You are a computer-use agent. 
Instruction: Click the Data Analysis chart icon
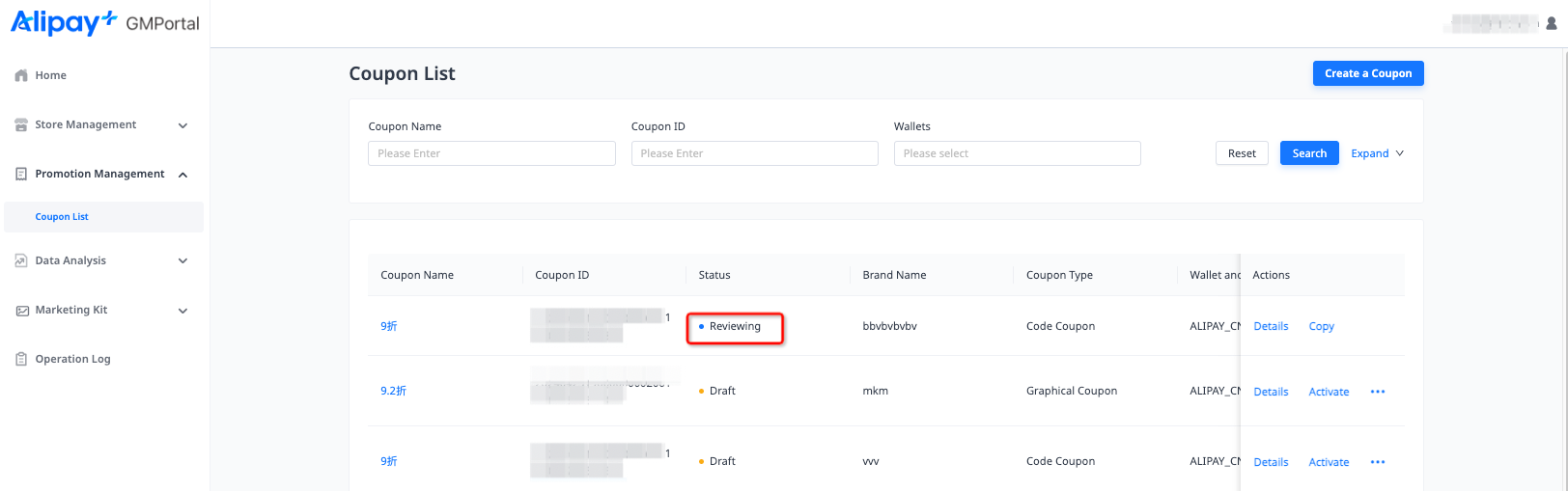(21, 261)
